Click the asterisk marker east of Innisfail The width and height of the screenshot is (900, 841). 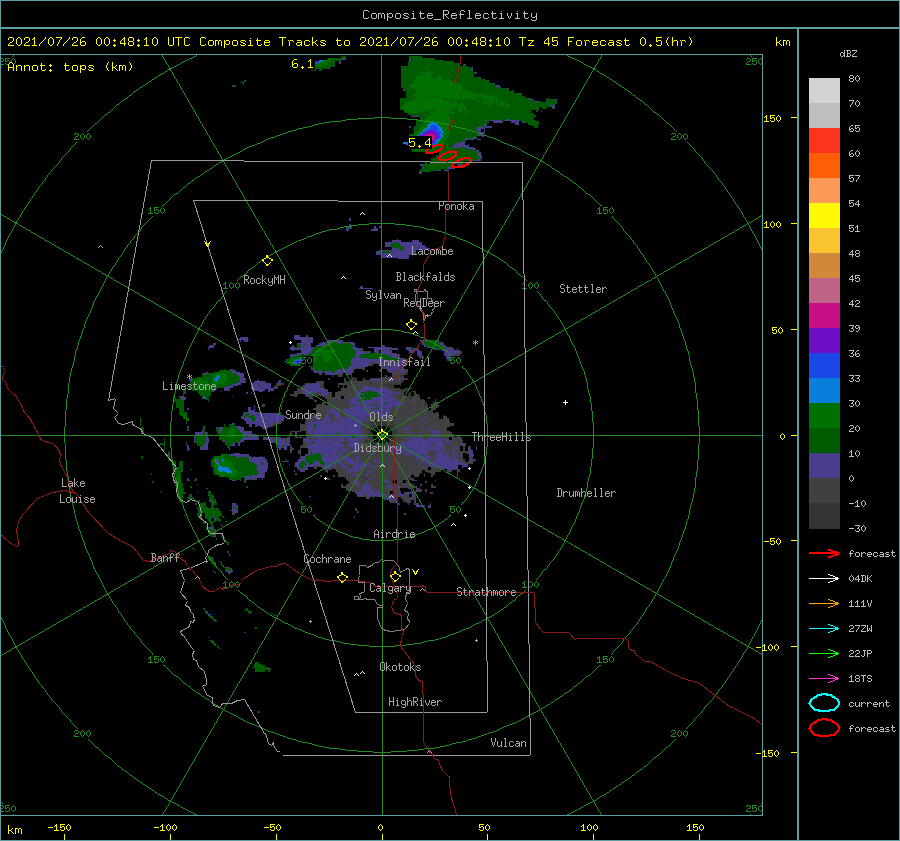coord(475,343)
